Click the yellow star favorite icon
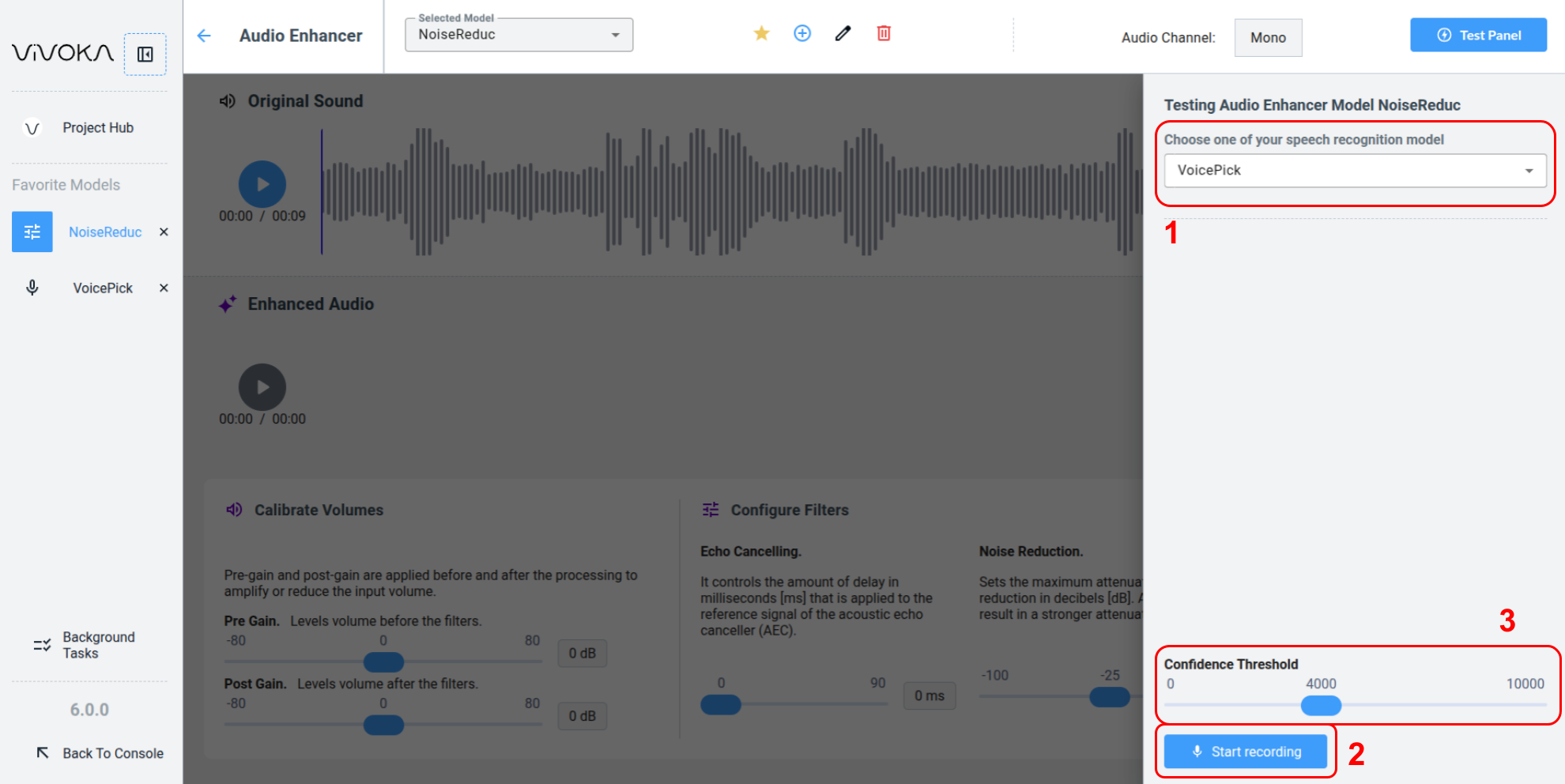The height and width of the screenshot is (784, 1565). point(761,33)
